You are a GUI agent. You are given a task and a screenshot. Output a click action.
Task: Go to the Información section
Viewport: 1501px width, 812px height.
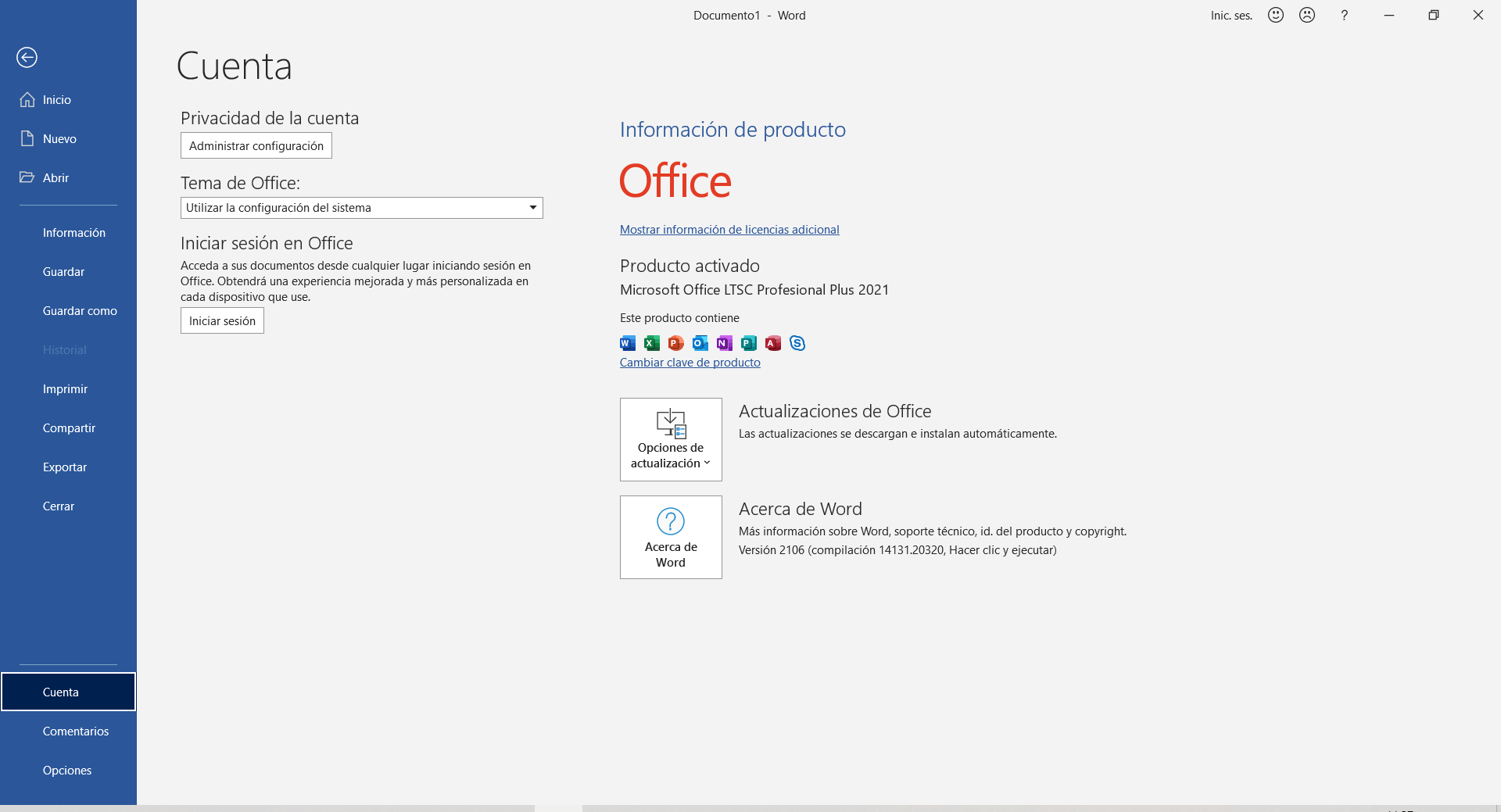pos(68,232)
